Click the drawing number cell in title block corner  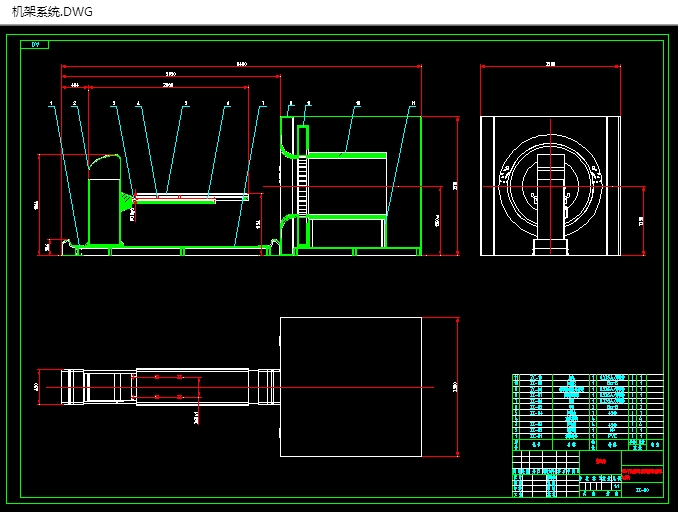click(x=642, y=490)
